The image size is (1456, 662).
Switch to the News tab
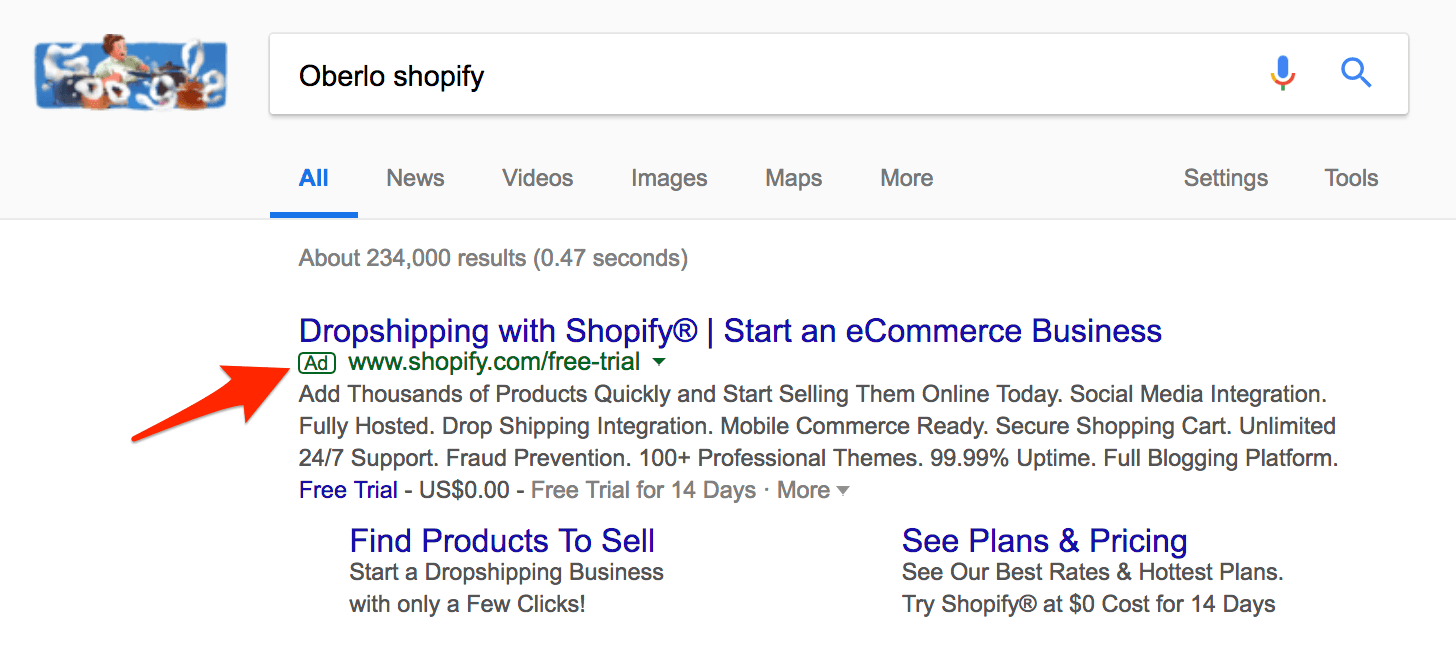point(415,178)
